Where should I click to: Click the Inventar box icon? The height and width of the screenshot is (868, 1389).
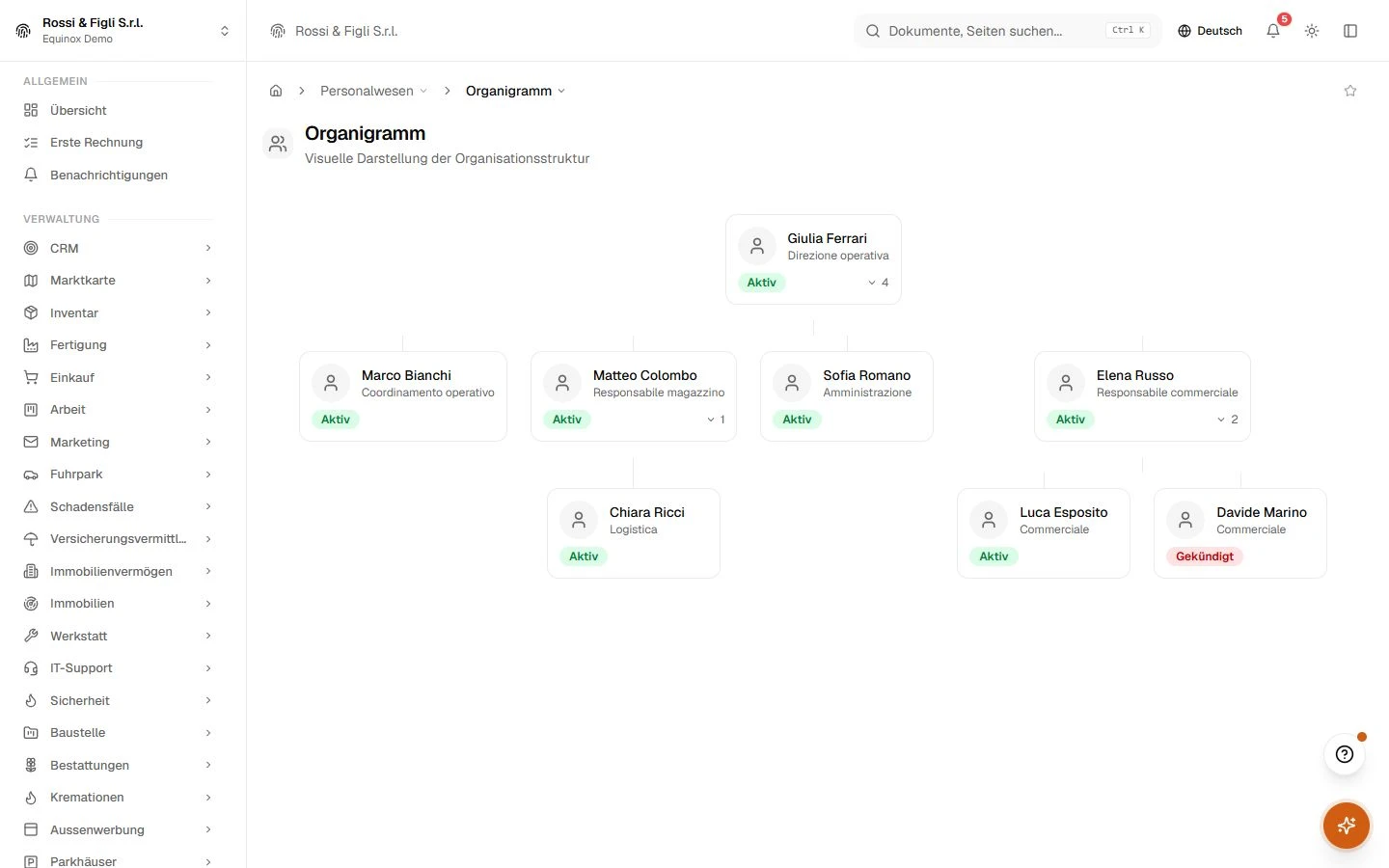point(31,312)
